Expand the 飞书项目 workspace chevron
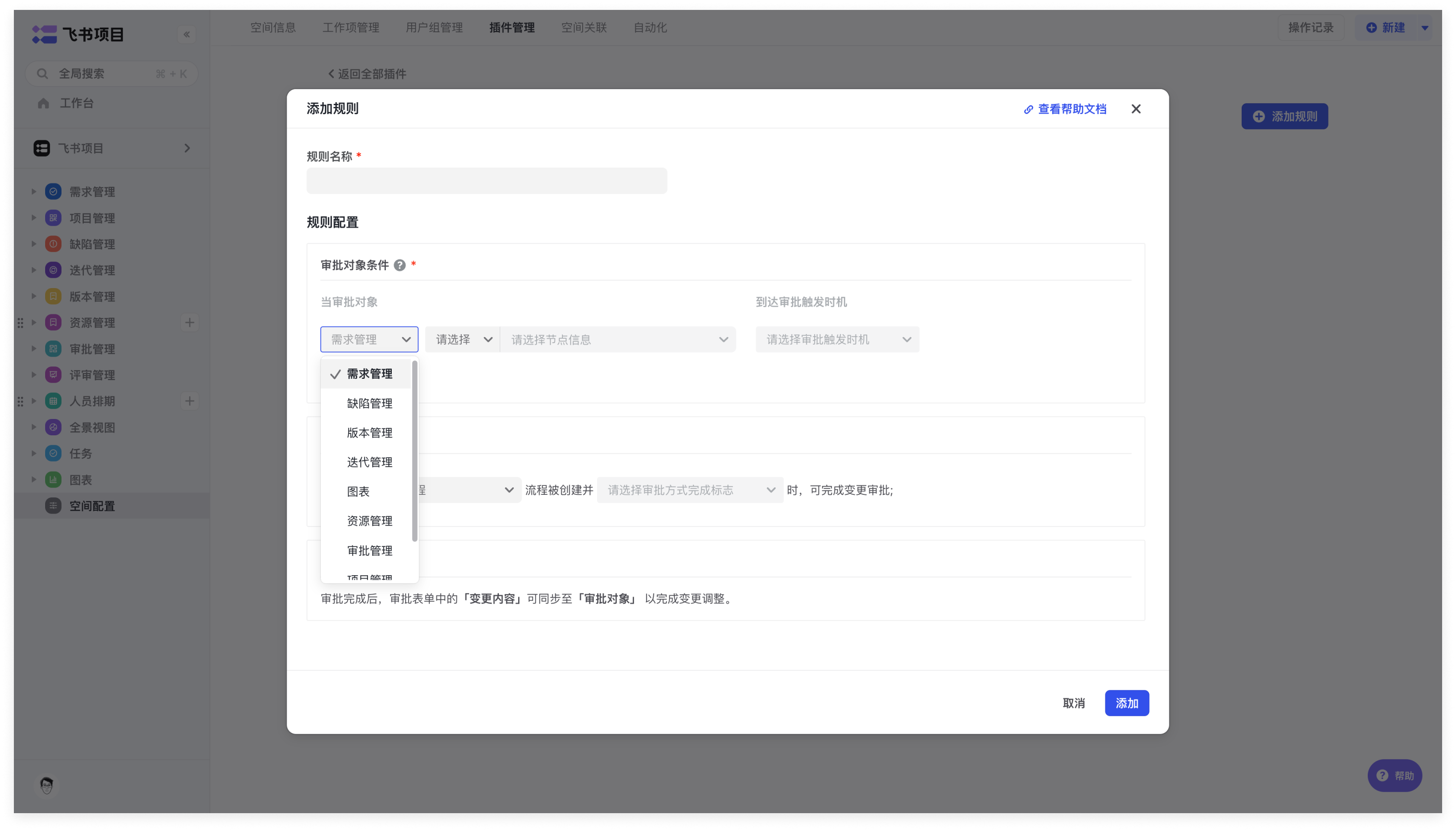The width and height of the screenshot is (1456, 831). [x=187, y=148]
